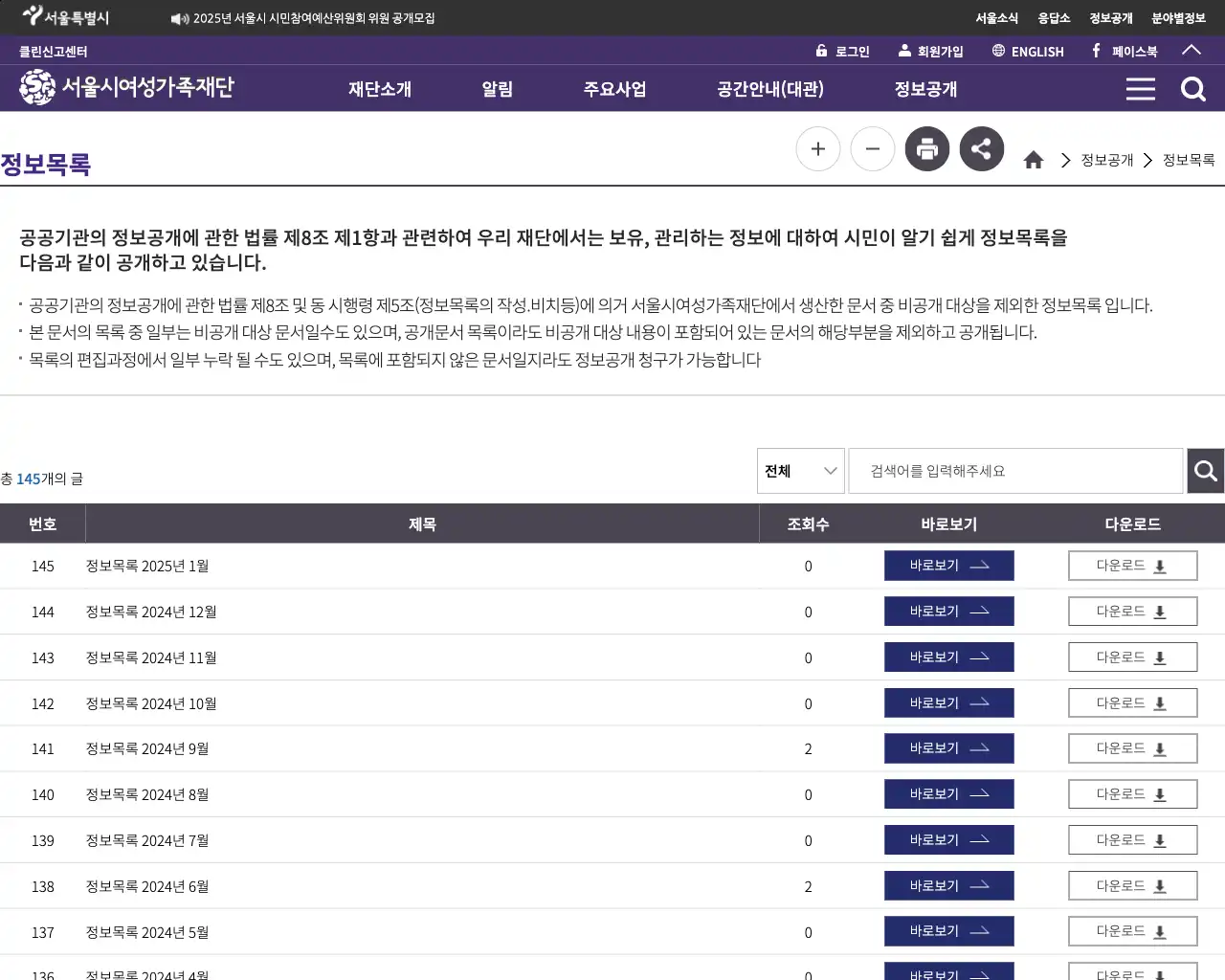Screen dimensions: 1225x980
Task: Click 바로보기 for 정보목록 2025년 1월
Action: click(948, 565)
